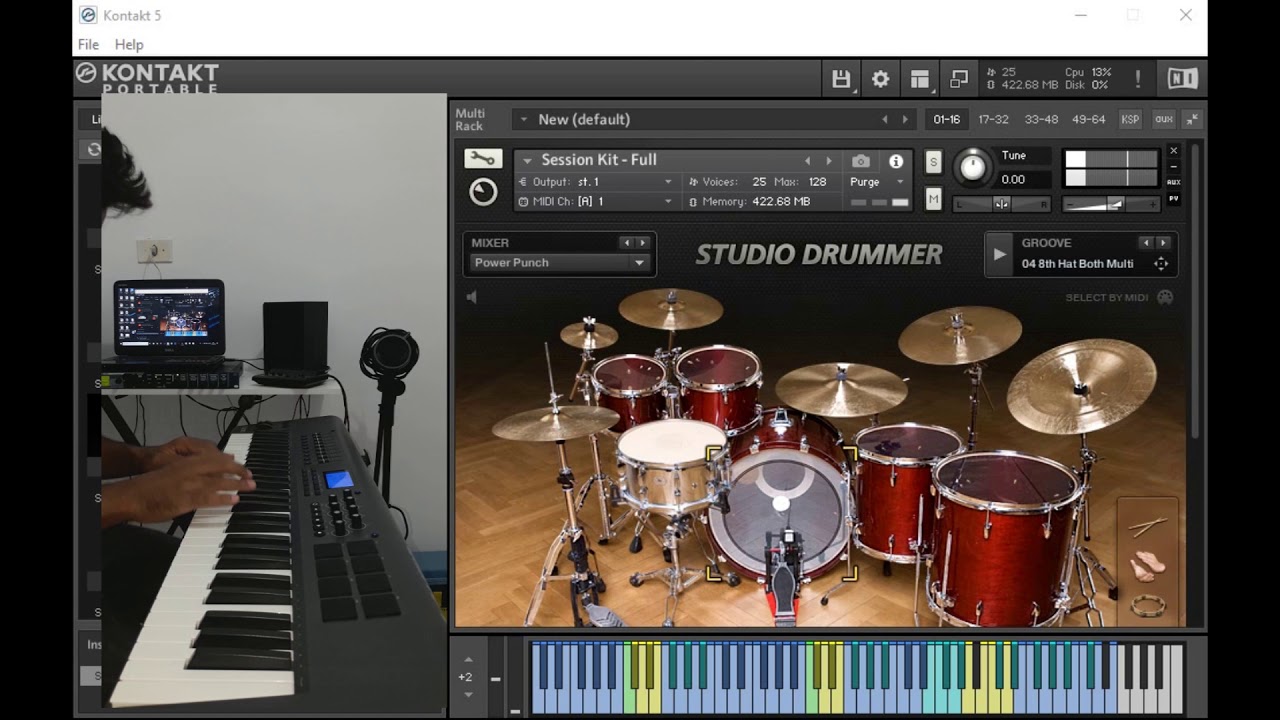Screen dimensions: 1280x720
Task: Solo the instrument with S button
Action: click(933, 162)
